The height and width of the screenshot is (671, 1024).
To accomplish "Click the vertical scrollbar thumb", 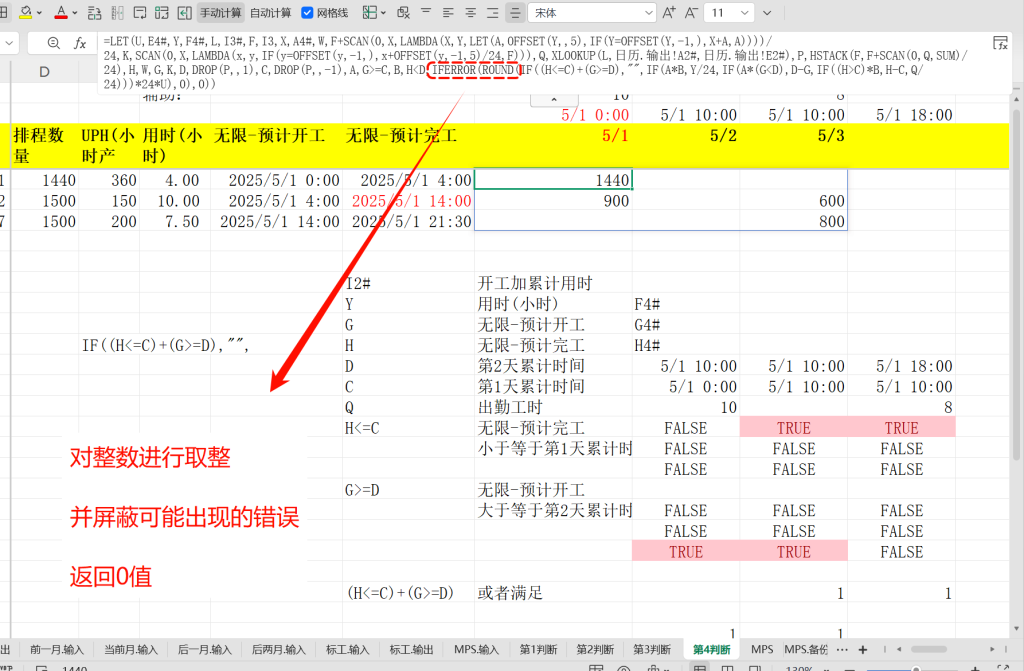I will pyautogui.click(x=1017, y=284).
